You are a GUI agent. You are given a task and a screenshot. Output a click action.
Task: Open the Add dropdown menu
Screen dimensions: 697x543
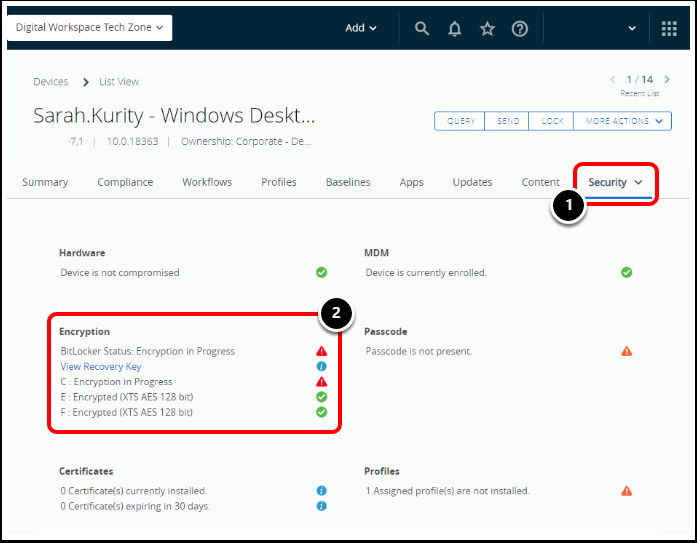(x=361, y=28)
